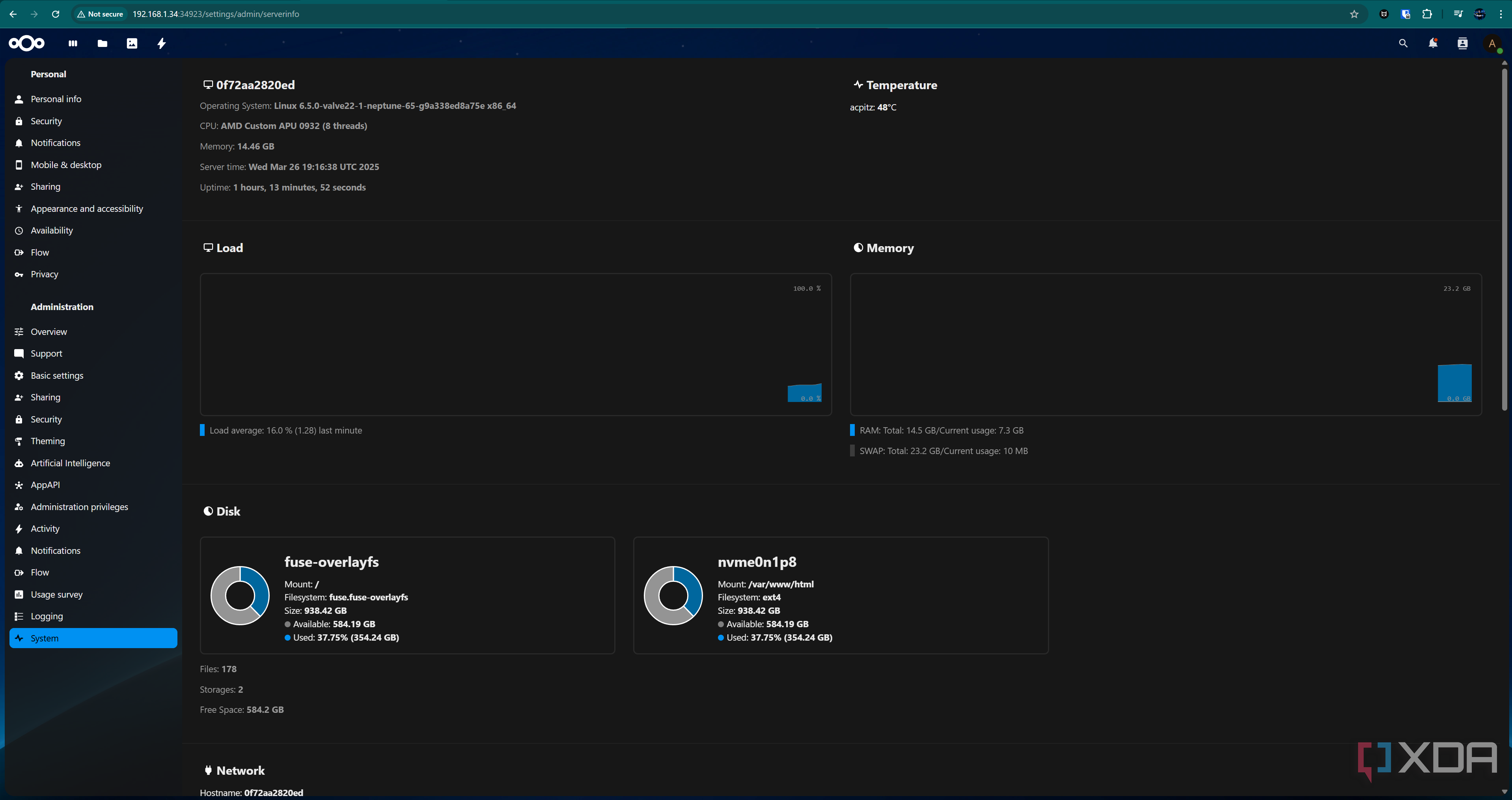Bookmark this page with star icon
Image resolution: width=1512 pixels, height=800 pixels.
point(1354,14)
